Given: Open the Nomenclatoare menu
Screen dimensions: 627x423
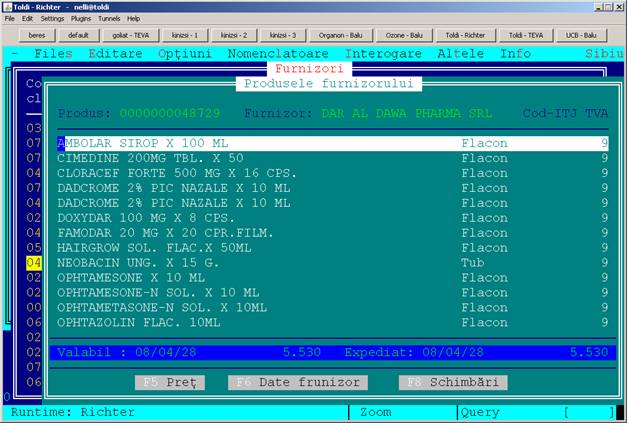Looking at the screenshot, I should 278,54.
